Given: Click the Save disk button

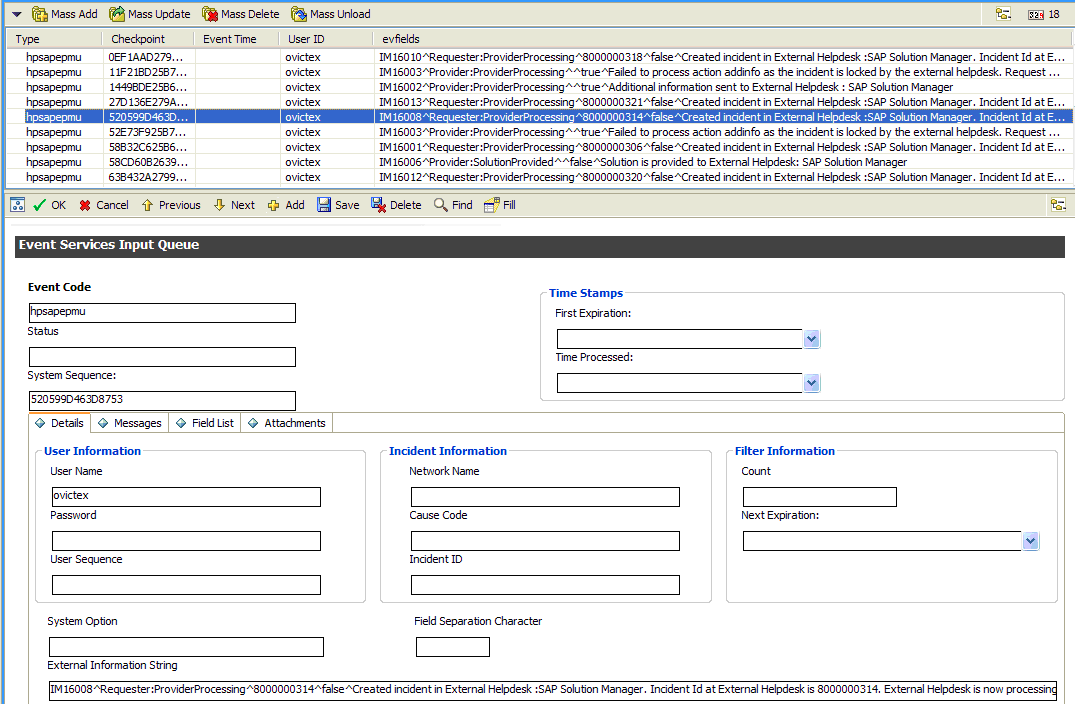Looking at the screenshot, I should (338, 205).
